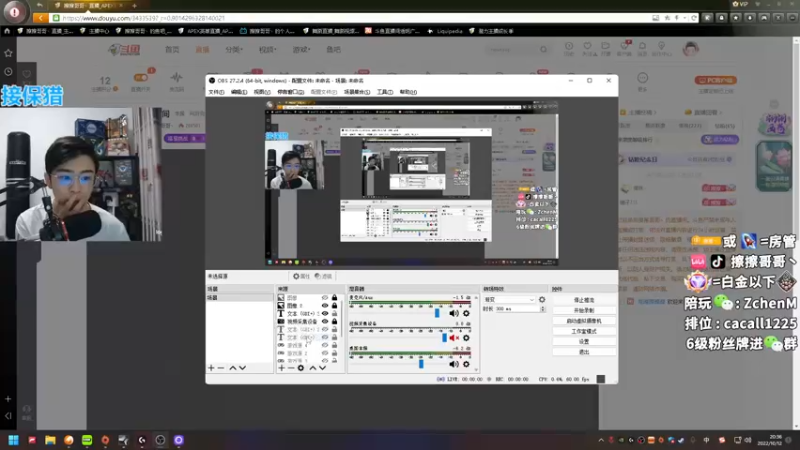Toggle lock on second 图像 source row
The image size is (800, 450).
(x=334, y=306)
